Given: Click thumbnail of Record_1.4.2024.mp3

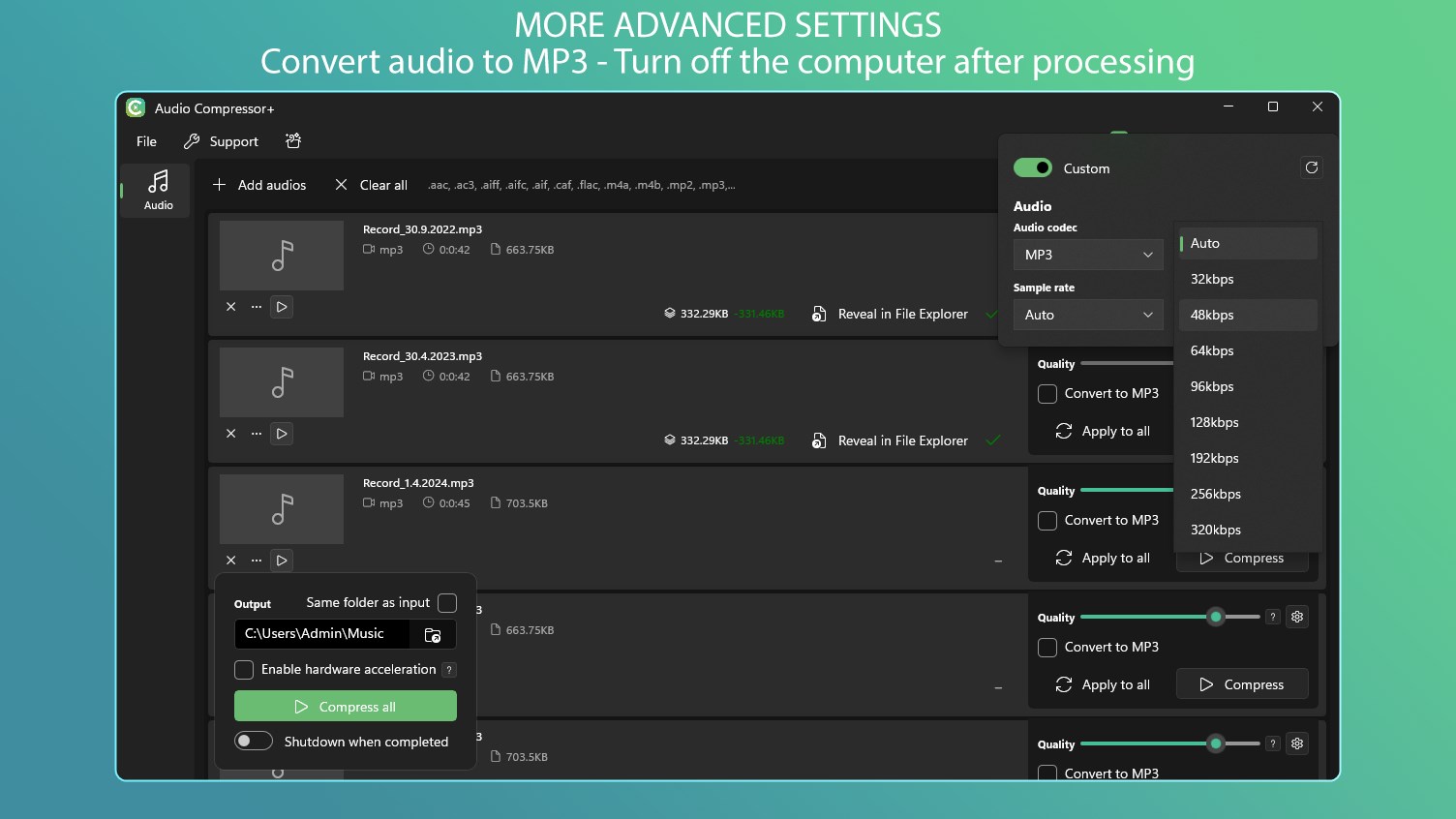Looking at the screenshot, I should tap(282, 509).
